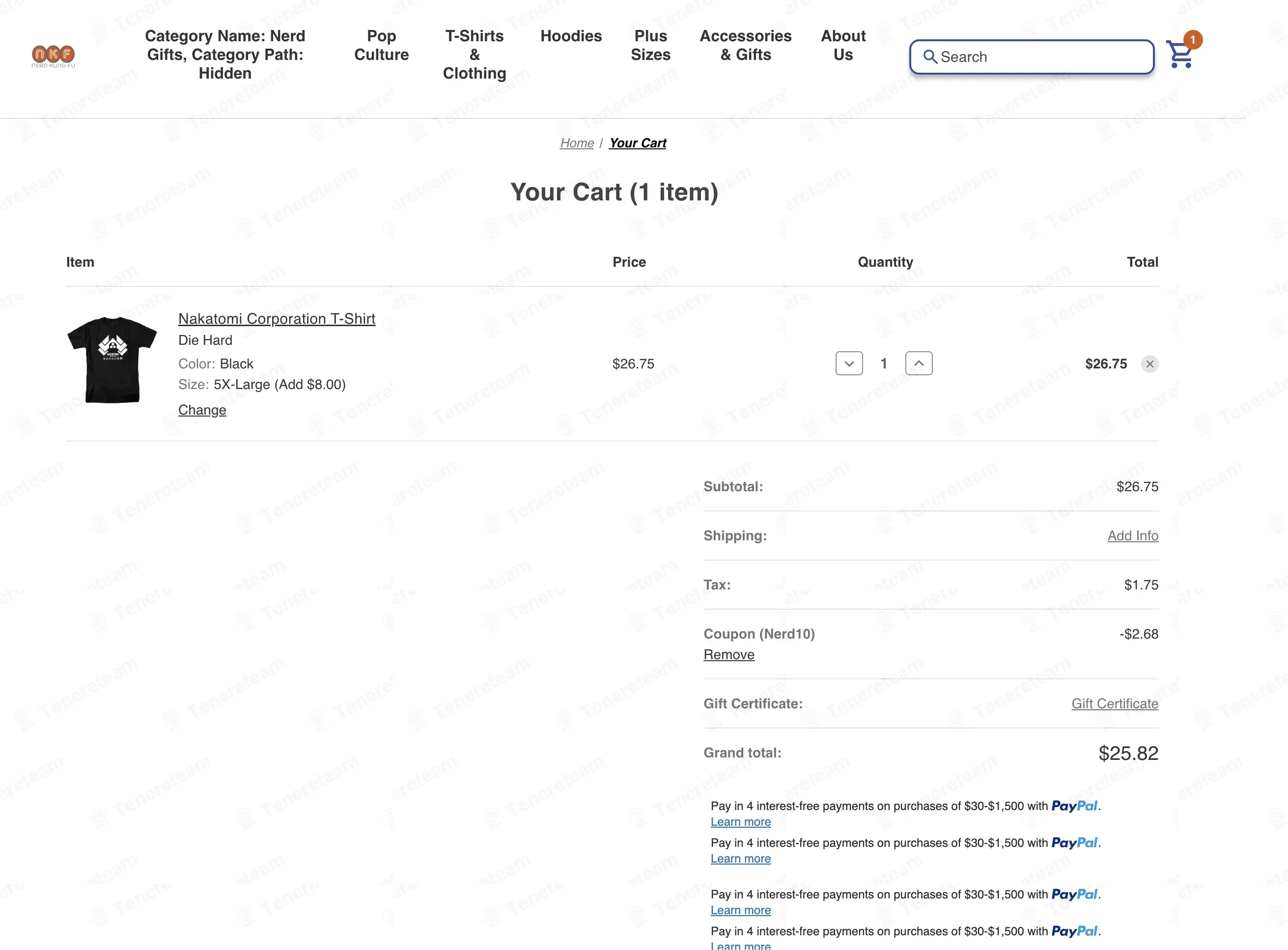
Task: Click the Your Cart breadcrumb
Action: coord(638,142)
